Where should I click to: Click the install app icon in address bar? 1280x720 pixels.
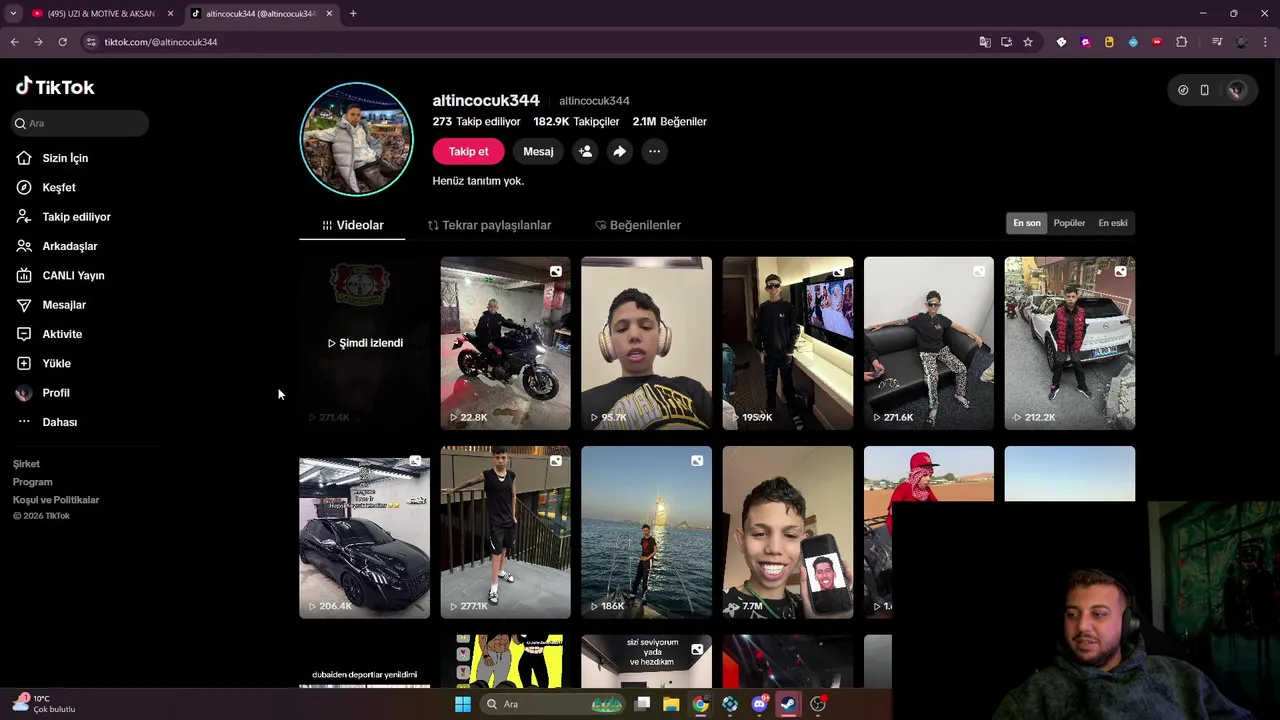click(x=1006, y=42)
